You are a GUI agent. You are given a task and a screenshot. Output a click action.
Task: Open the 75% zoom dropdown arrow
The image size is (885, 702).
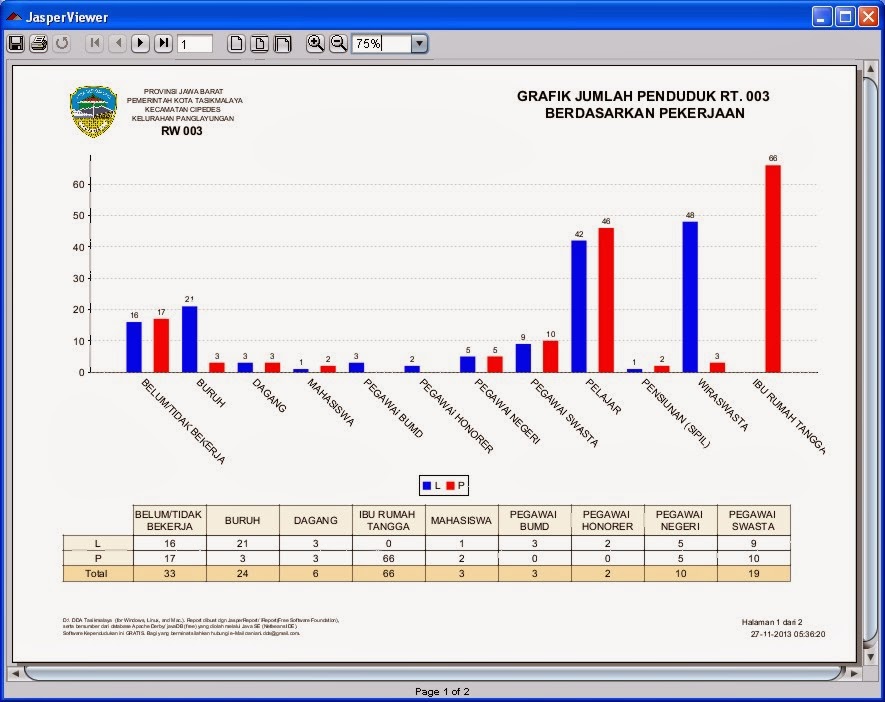[x=419, y=43]
